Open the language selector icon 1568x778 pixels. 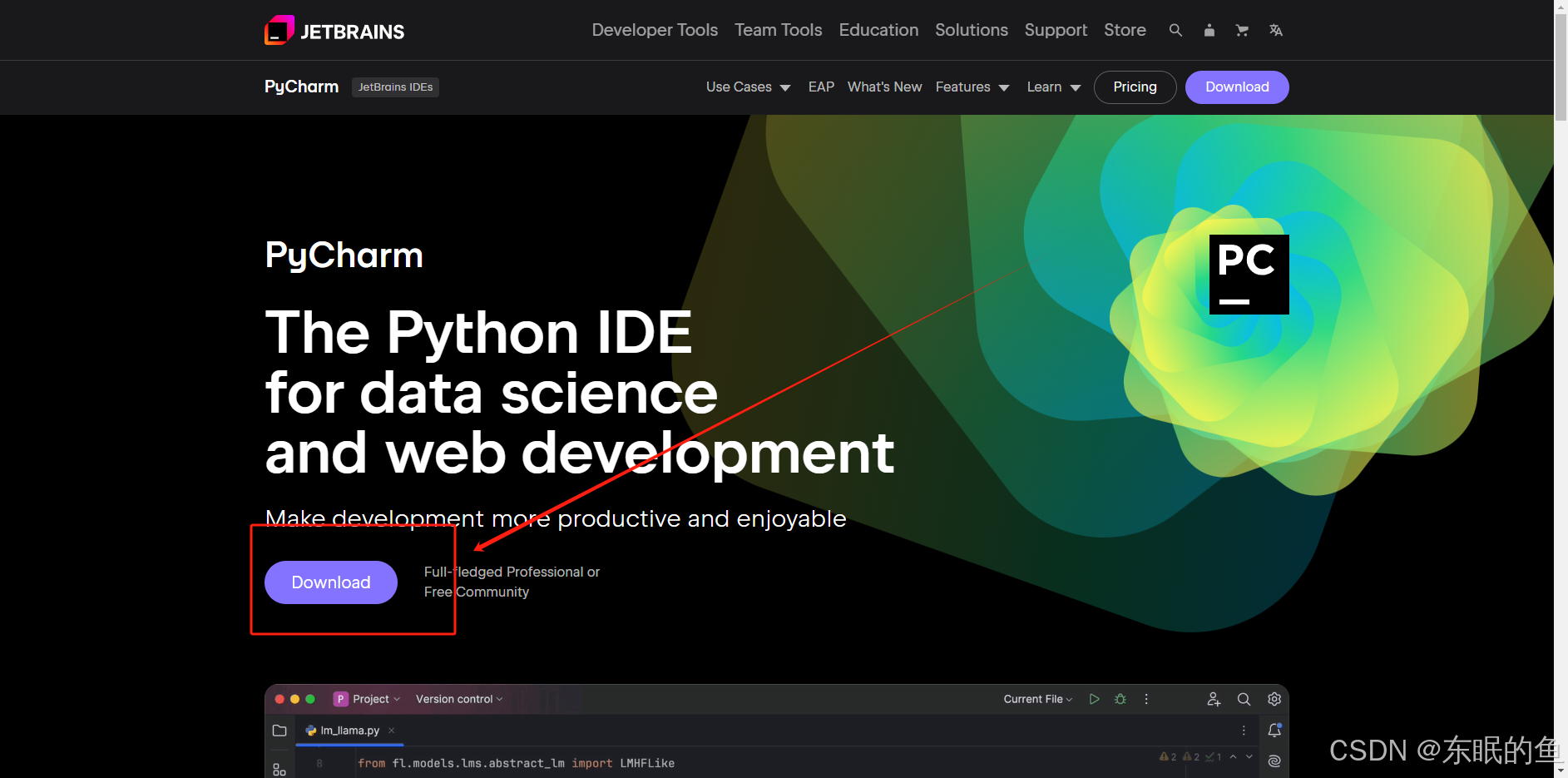click(1275, 30)
